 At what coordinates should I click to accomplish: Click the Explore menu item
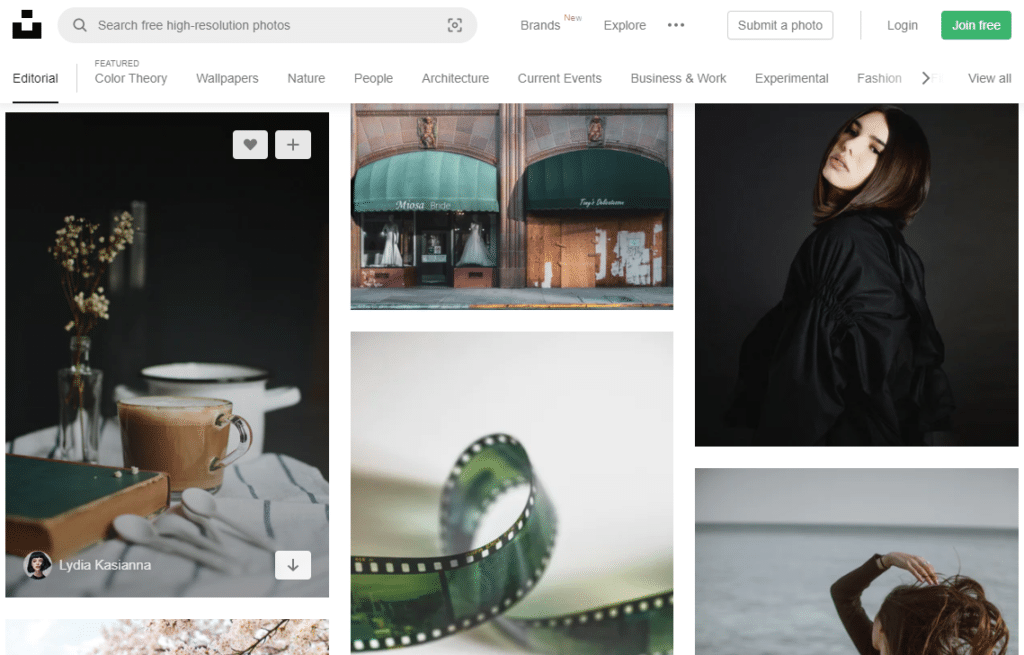click(624, 25)
